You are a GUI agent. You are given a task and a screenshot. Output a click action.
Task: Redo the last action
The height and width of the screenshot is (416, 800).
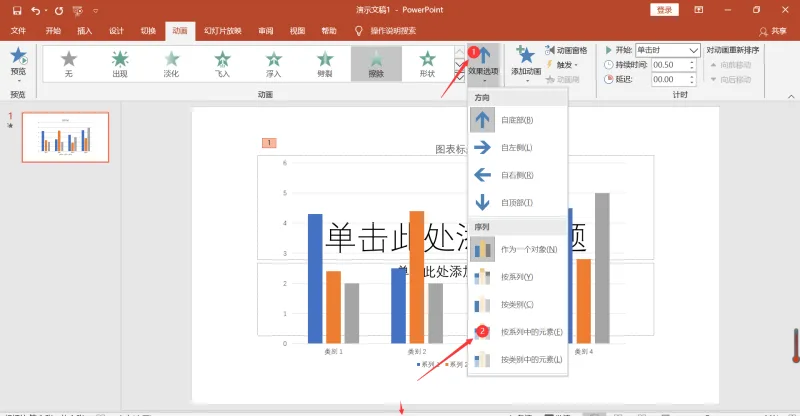tap(59, 10)
